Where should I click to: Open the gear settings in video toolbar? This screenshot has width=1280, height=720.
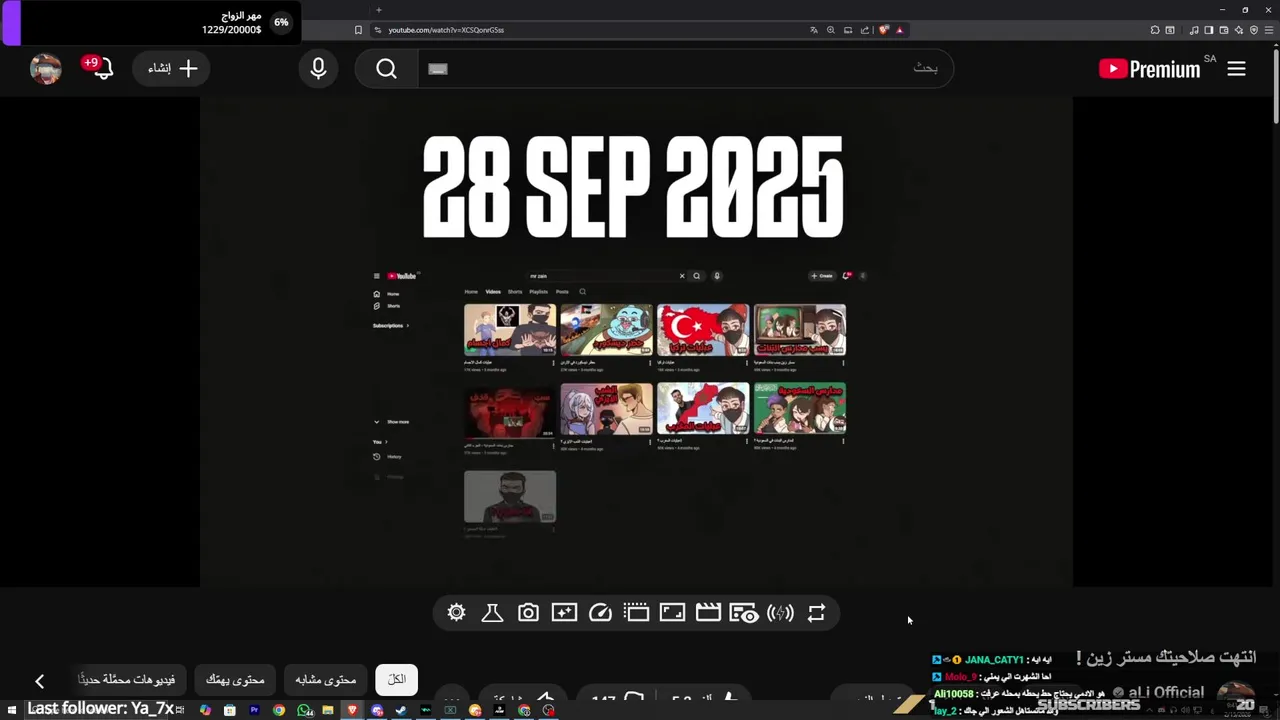pos(456,613)
